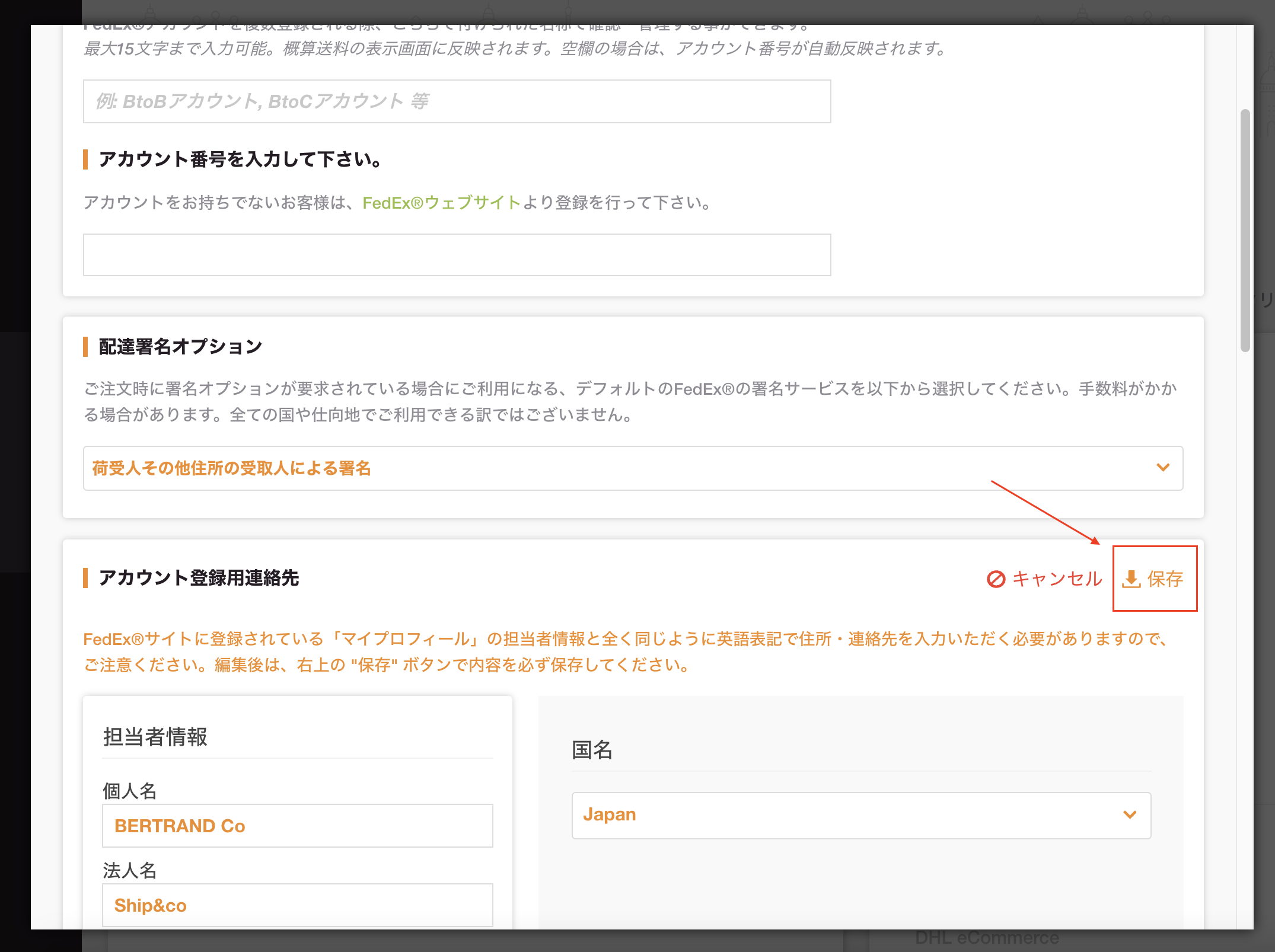The width and height of the screenshot is (1275, 952).
Task: Click the circle-slash icon beside キャンセル
Action: [x=996, y=579]
